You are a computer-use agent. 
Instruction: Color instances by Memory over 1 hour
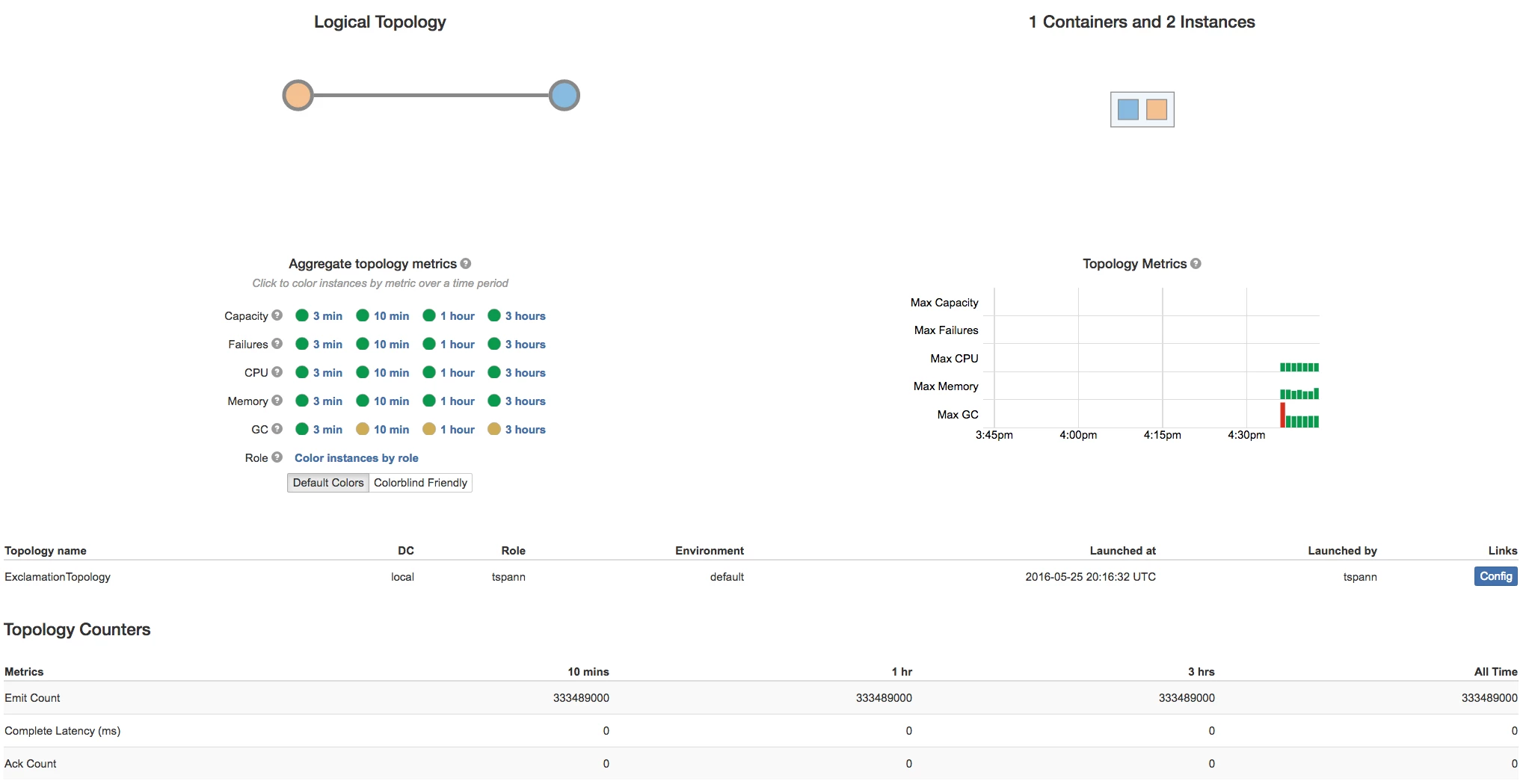(x=449, y=401)
